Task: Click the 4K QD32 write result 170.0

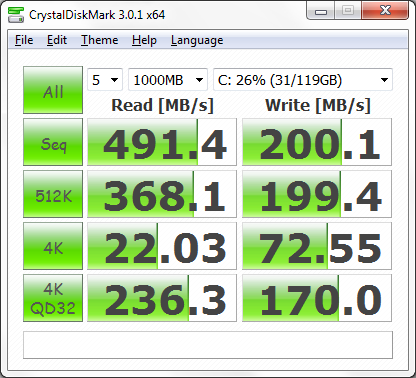Action: tap(317, 298)
